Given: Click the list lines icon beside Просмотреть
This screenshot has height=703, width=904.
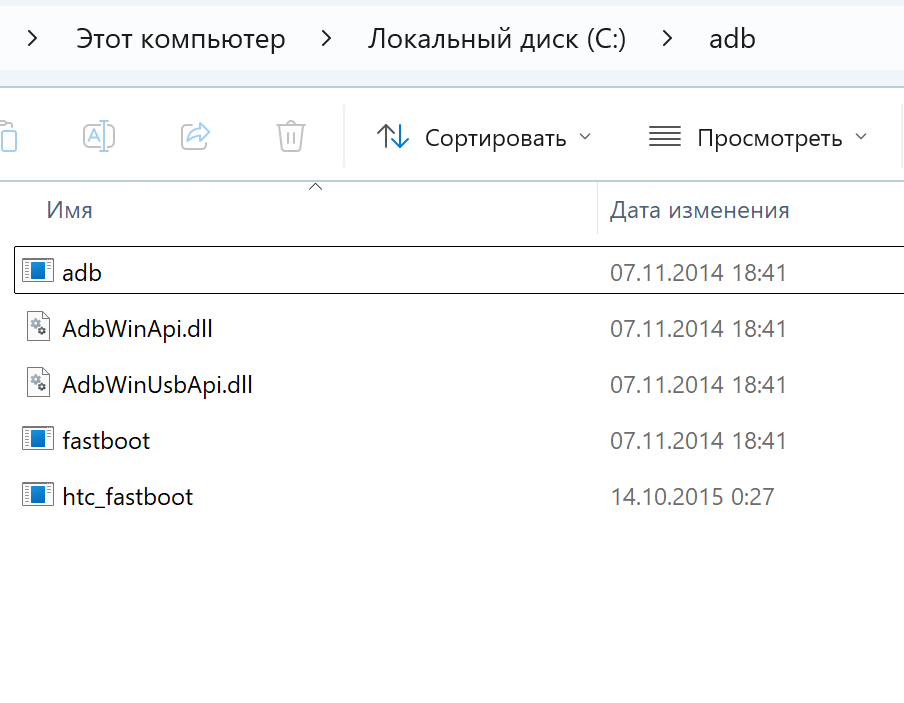Looking at the screenshot, I should tap(665, 137).
